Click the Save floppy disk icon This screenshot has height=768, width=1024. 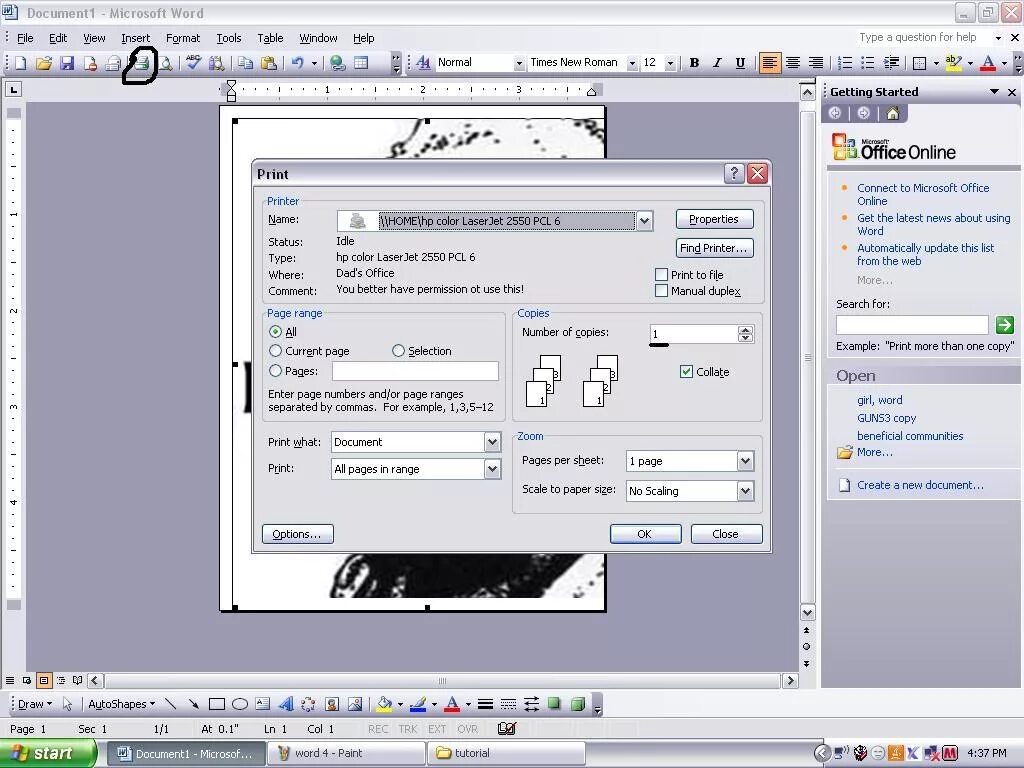click(67, 63)
